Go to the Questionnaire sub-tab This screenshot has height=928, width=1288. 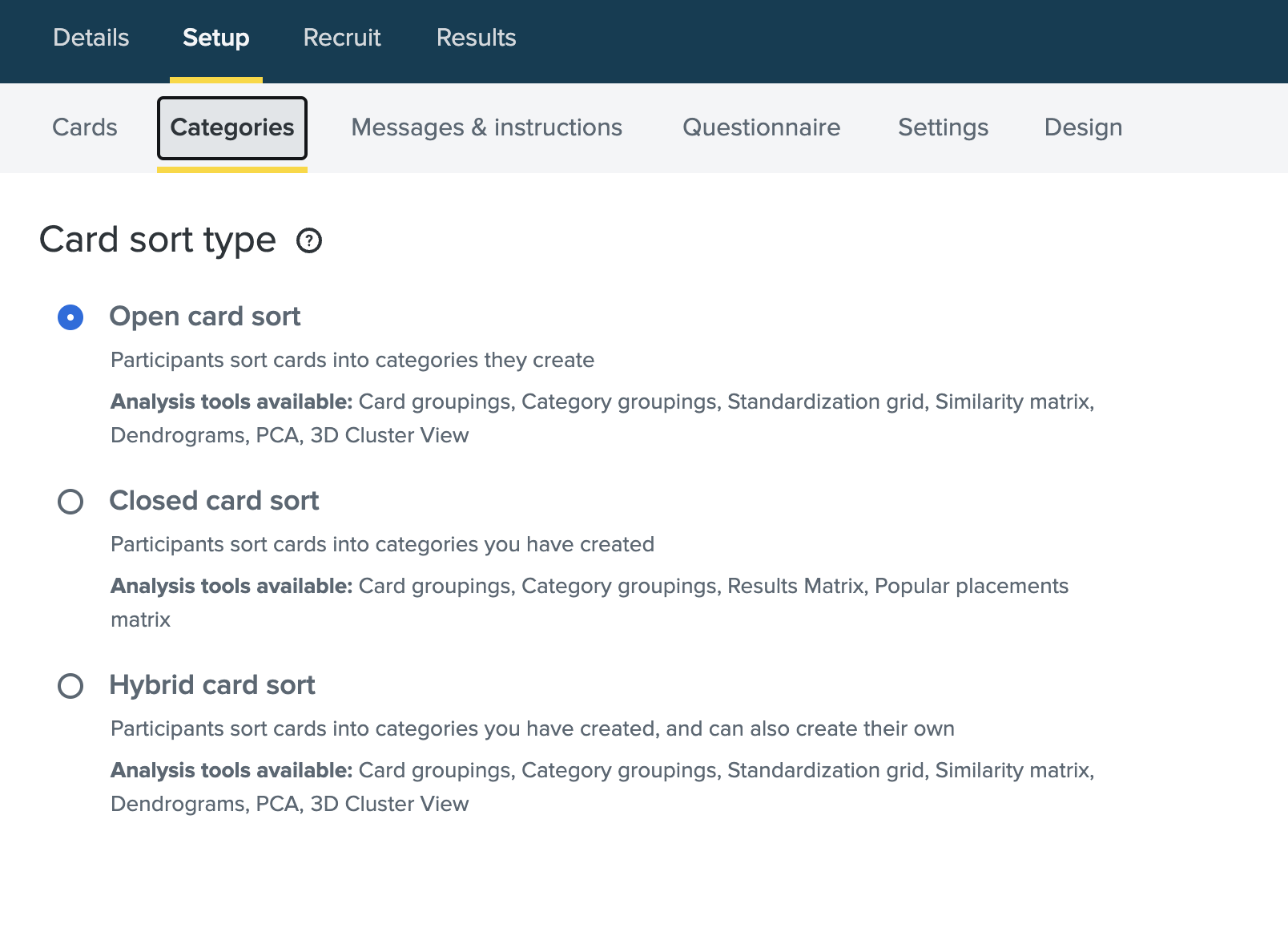[x=761, y=127]
